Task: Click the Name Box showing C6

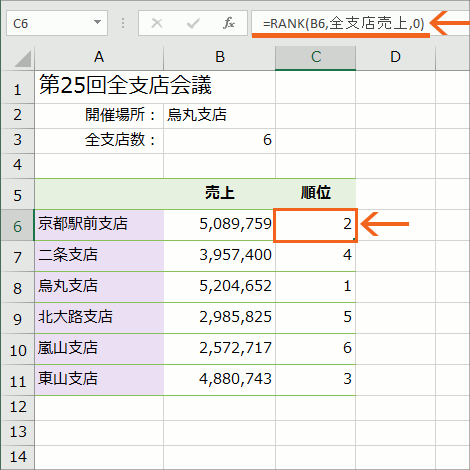Action: pyautogui.click(x=57, y=23)
